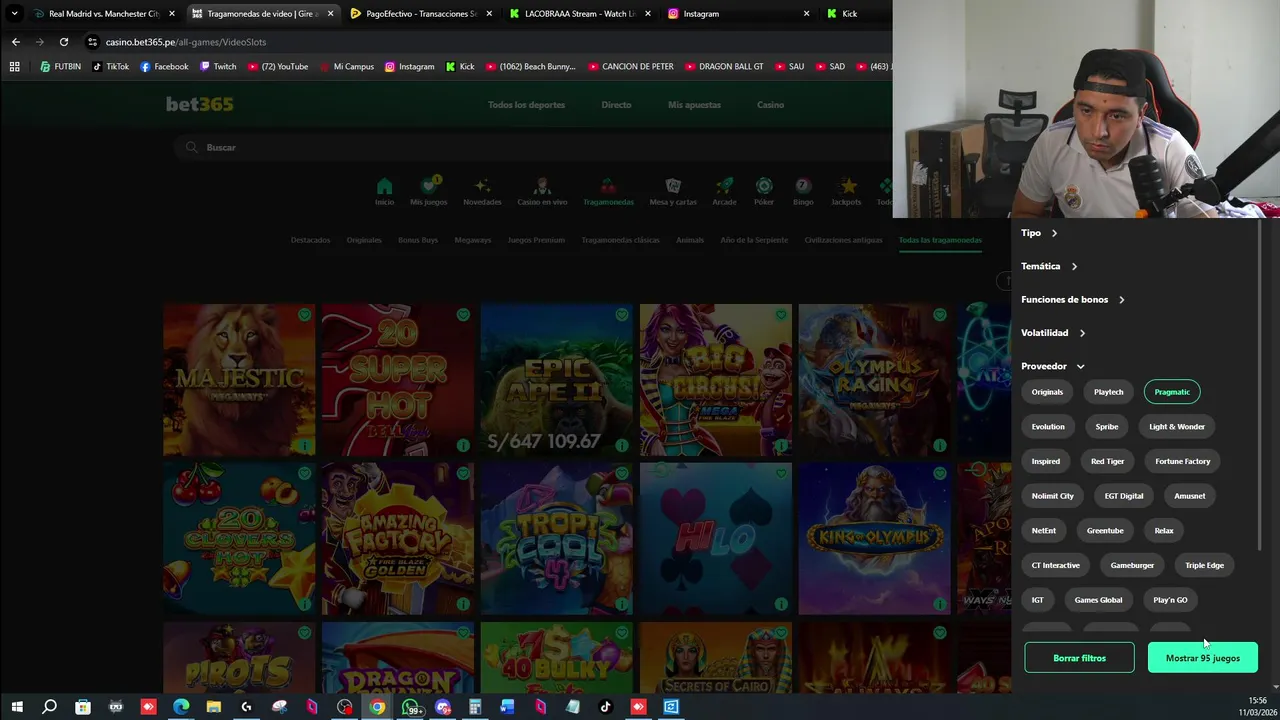The image size is (1280, 720).
Task: Toggle the Games Global provider filter
Action: (1098, 600)
